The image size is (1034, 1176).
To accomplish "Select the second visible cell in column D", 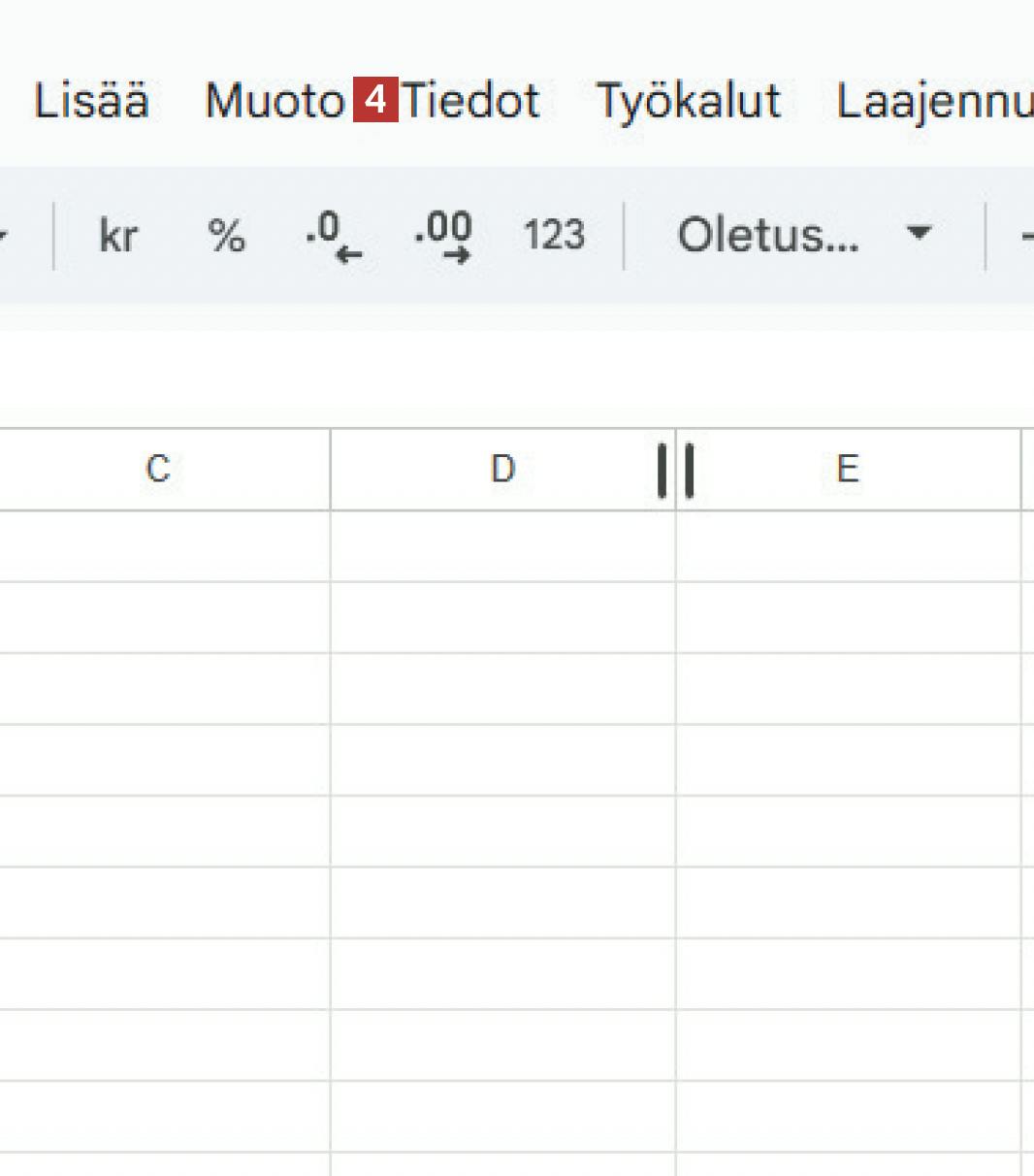I will point(502,617).
